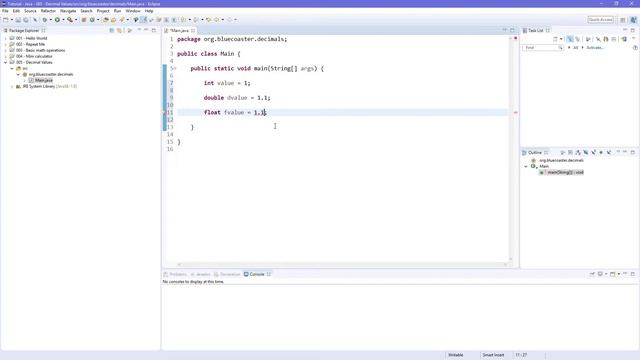This screenshot has width=640, height=360.
Task: Click the Activate... link in Task List
Action: click(x=595, y=48)
